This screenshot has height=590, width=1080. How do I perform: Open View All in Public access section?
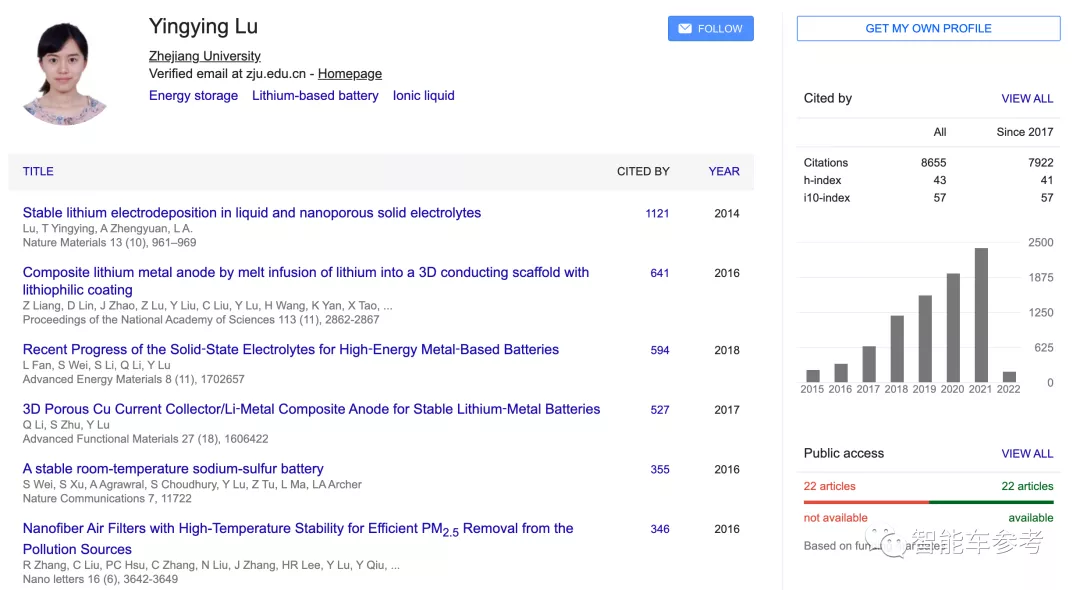click(1027, 454)
